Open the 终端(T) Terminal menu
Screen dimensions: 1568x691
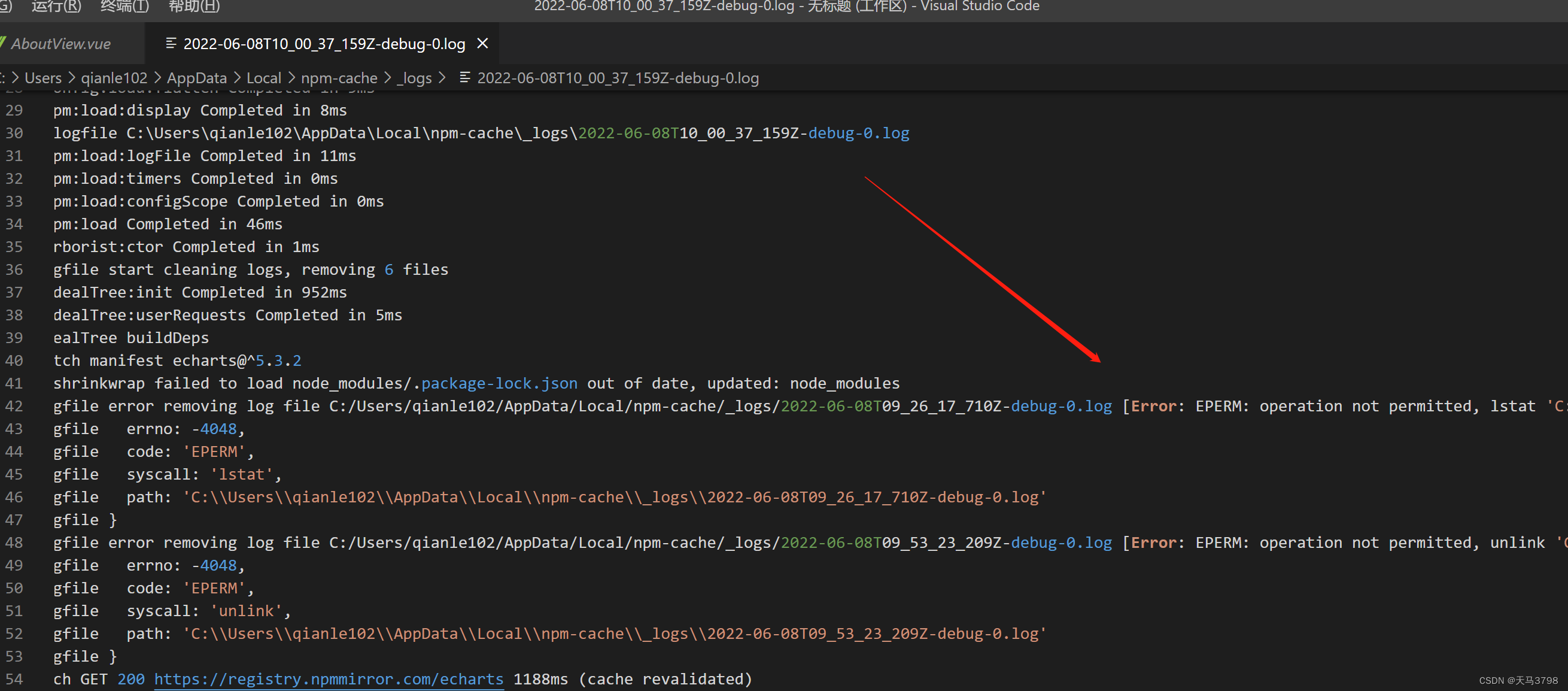(124, 6)
